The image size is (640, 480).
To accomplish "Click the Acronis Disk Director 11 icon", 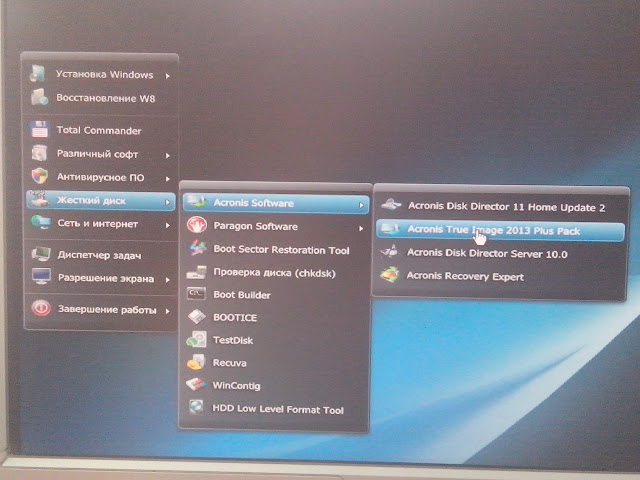I will (x=391, y=205).
